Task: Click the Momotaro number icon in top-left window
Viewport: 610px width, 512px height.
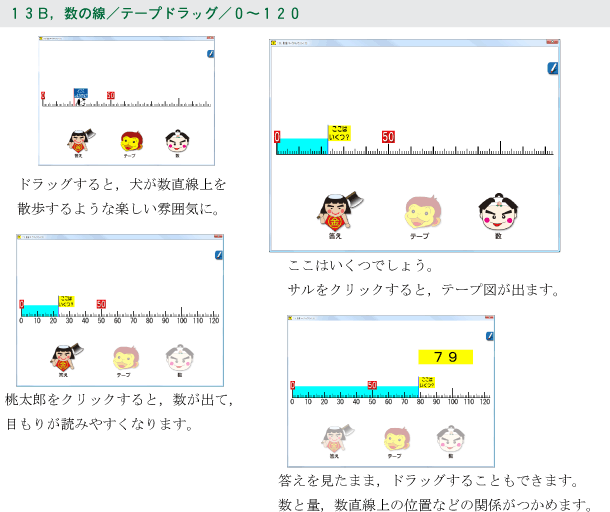Action: (177, 141)
